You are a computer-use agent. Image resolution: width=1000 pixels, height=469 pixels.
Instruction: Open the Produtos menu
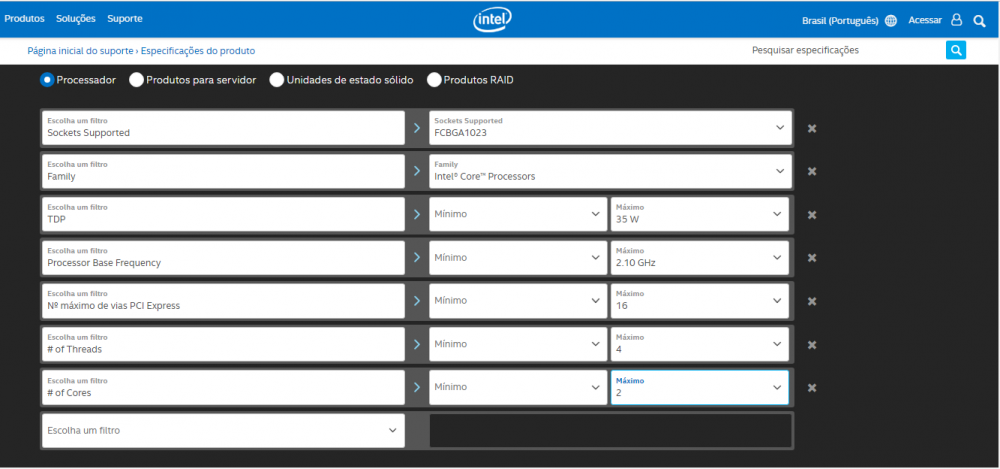(25, 19)
